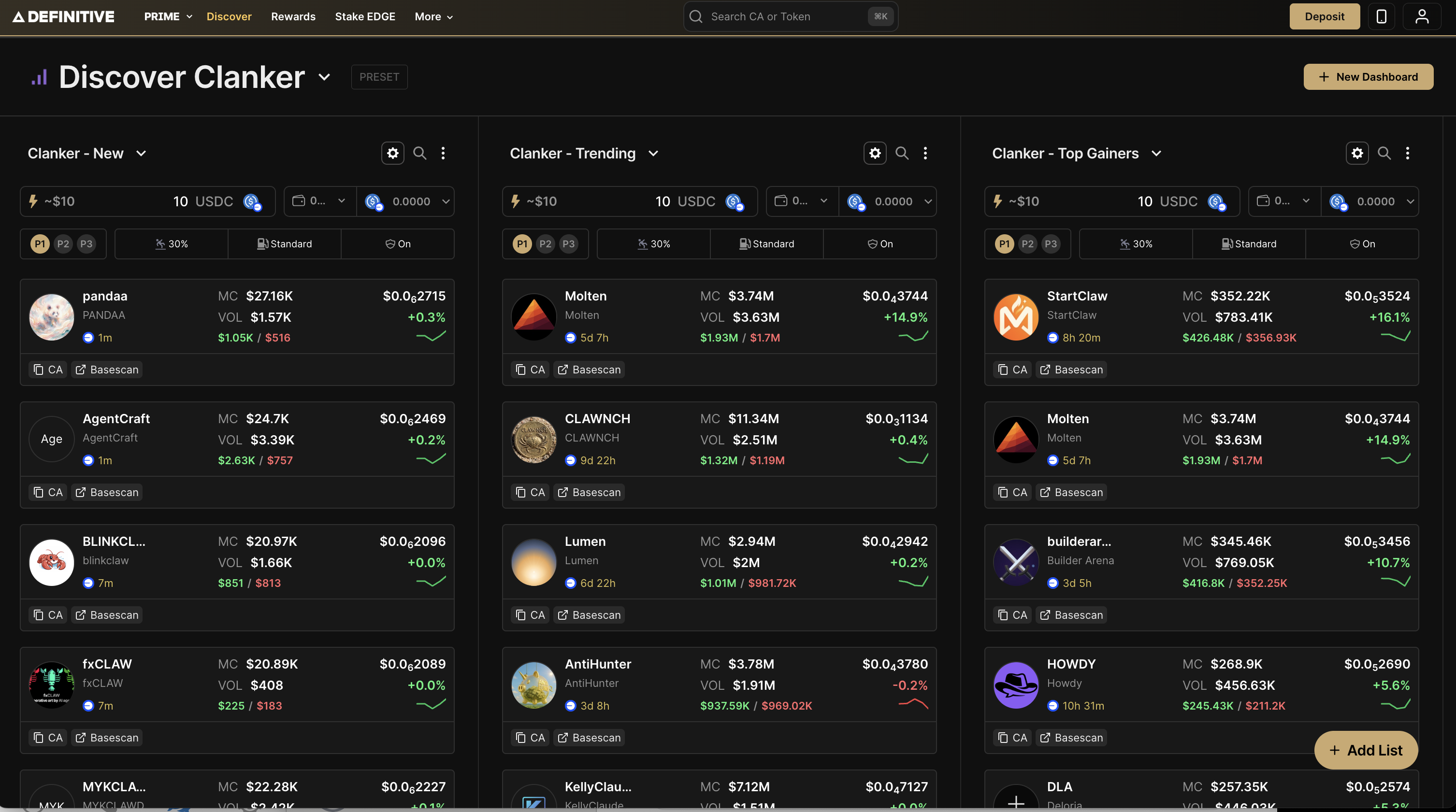Open the Stake EDGE page
Viewport: 1456px width, 812px height.
click(x=364, y=16)
